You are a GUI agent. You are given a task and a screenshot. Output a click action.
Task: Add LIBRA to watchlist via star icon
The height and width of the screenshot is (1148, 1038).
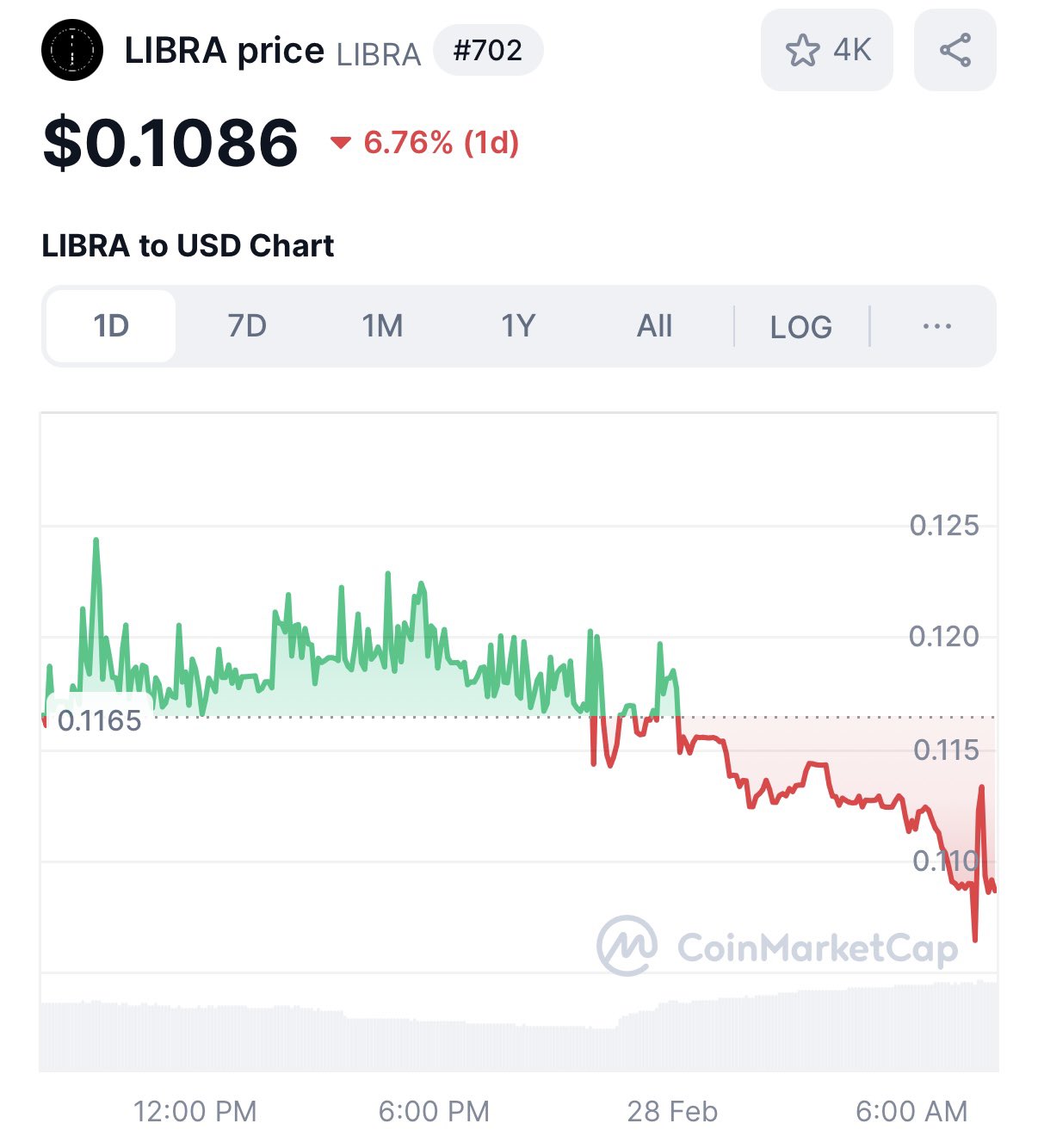(x=803, y=50)
